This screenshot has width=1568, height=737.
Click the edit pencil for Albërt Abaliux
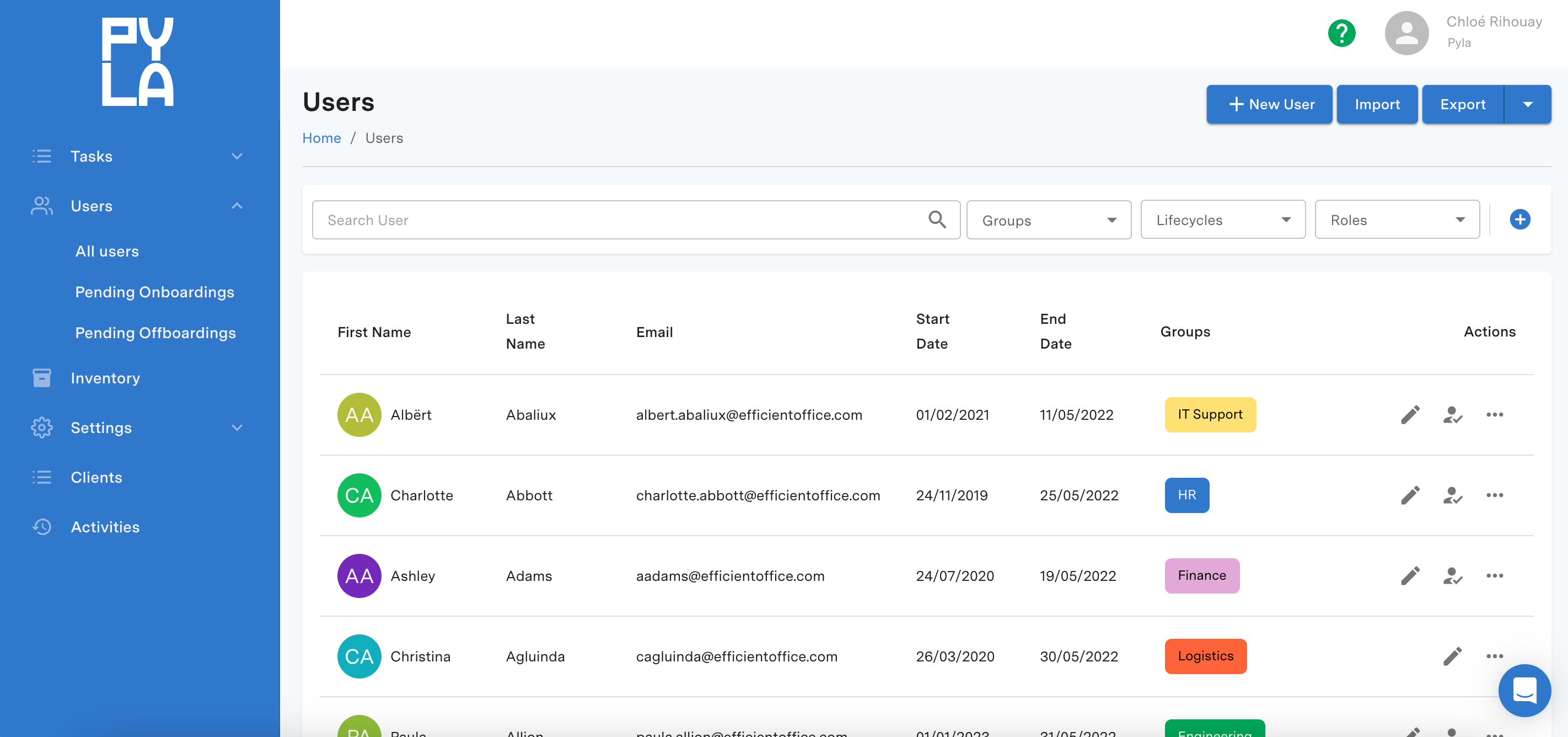point(1410,415)
